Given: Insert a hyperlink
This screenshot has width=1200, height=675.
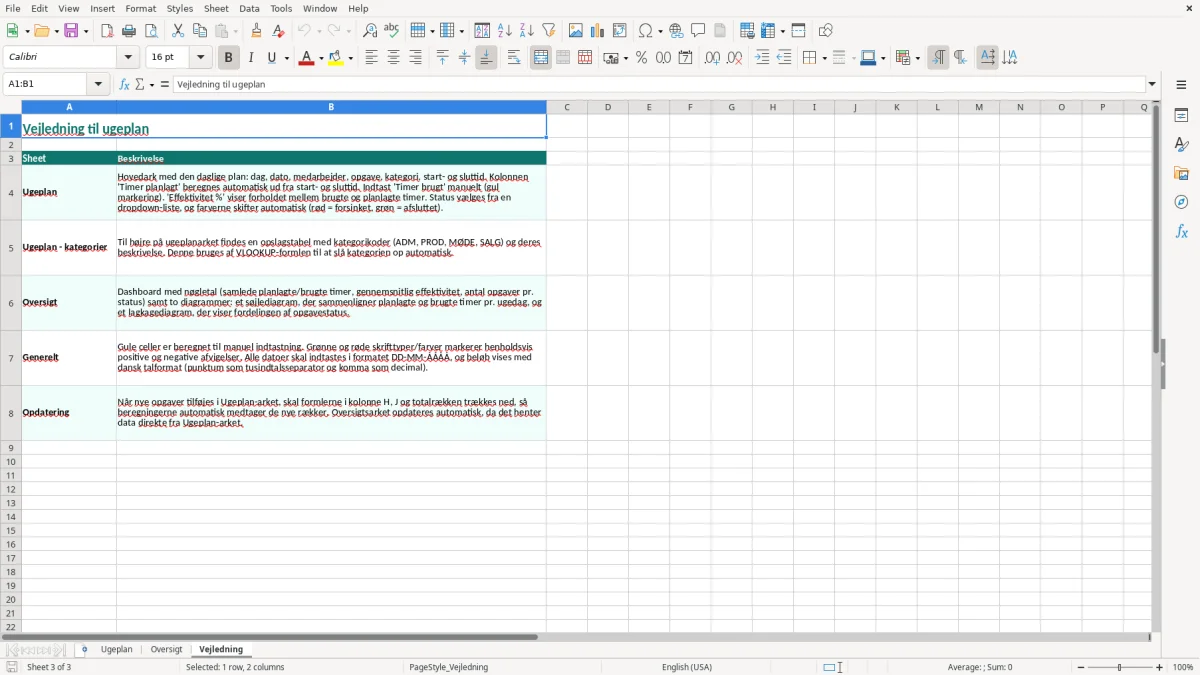Looking at the screenshot, I should tap(676, 31).
